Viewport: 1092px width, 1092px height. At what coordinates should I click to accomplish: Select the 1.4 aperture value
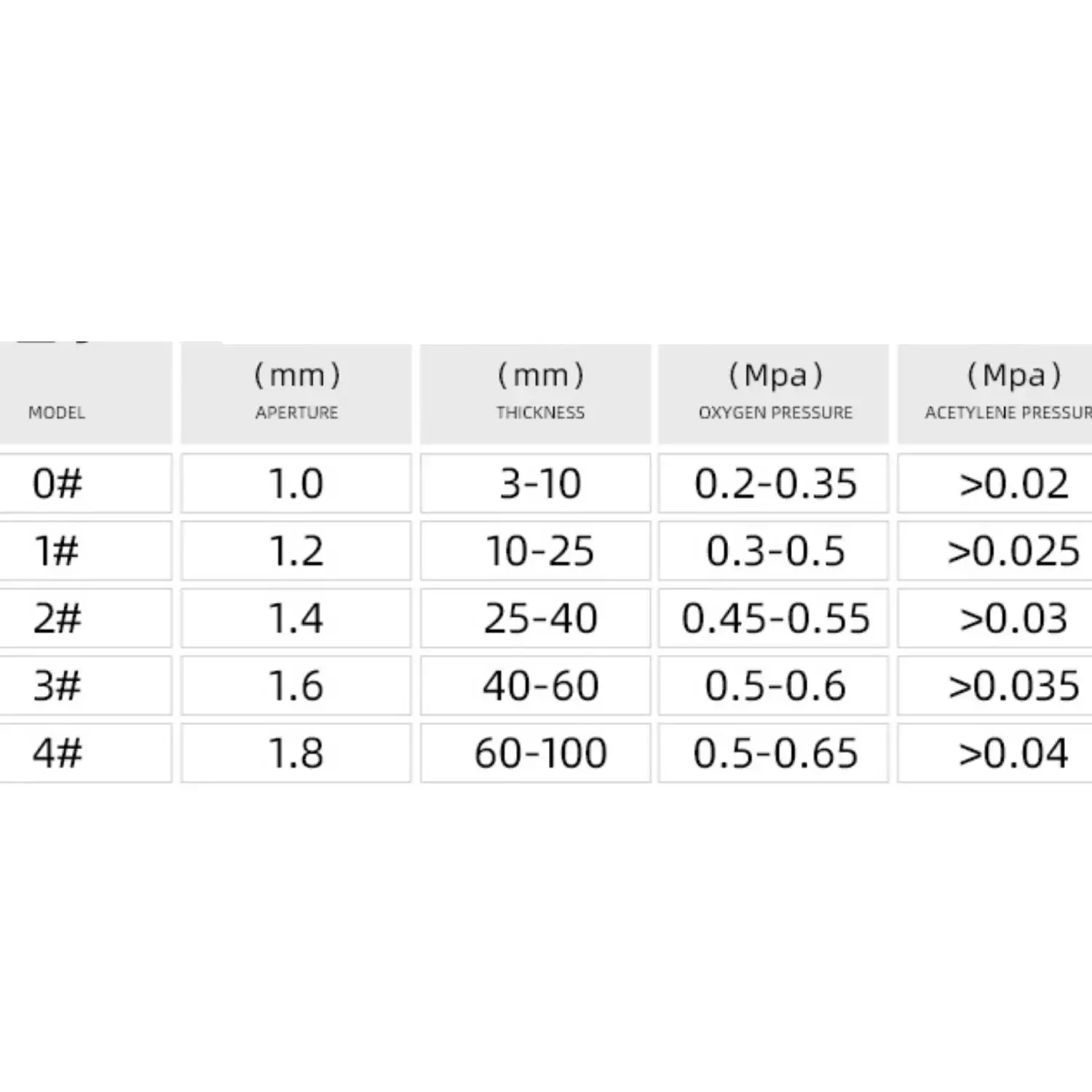296,618
